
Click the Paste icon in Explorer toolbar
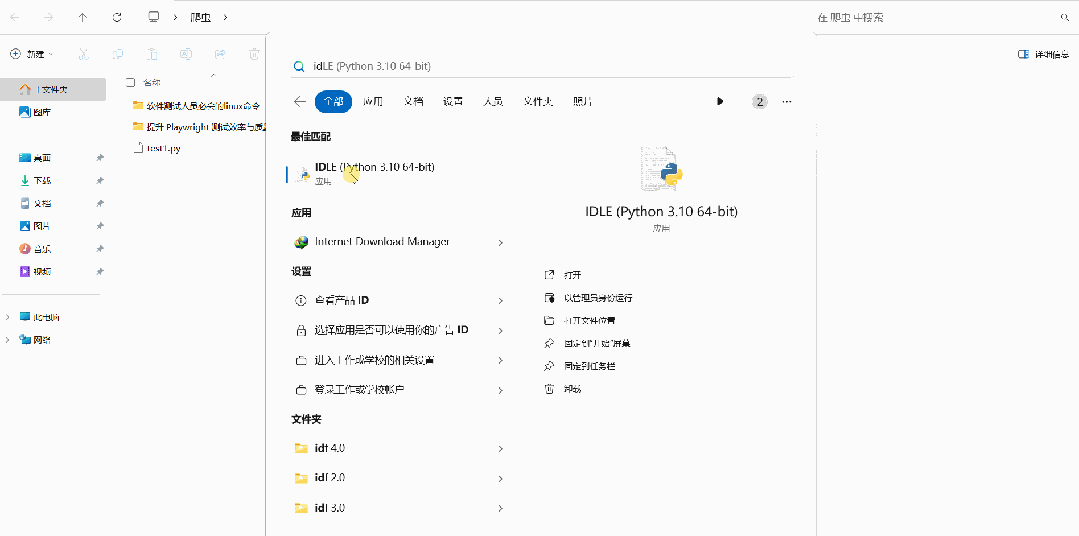point(152,54)
